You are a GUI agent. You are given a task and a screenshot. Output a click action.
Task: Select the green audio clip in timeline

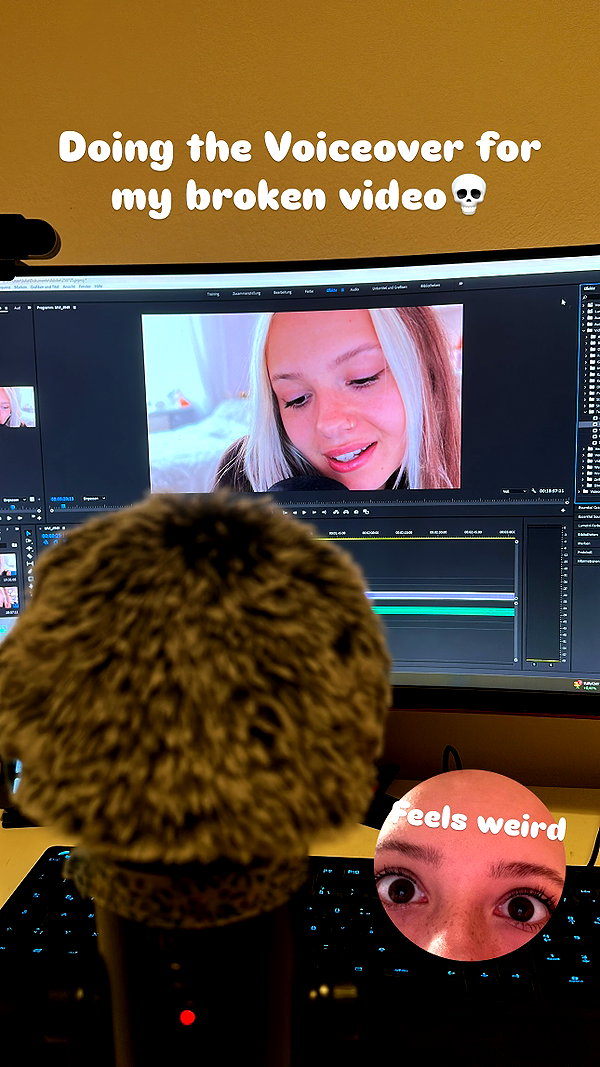444,610
